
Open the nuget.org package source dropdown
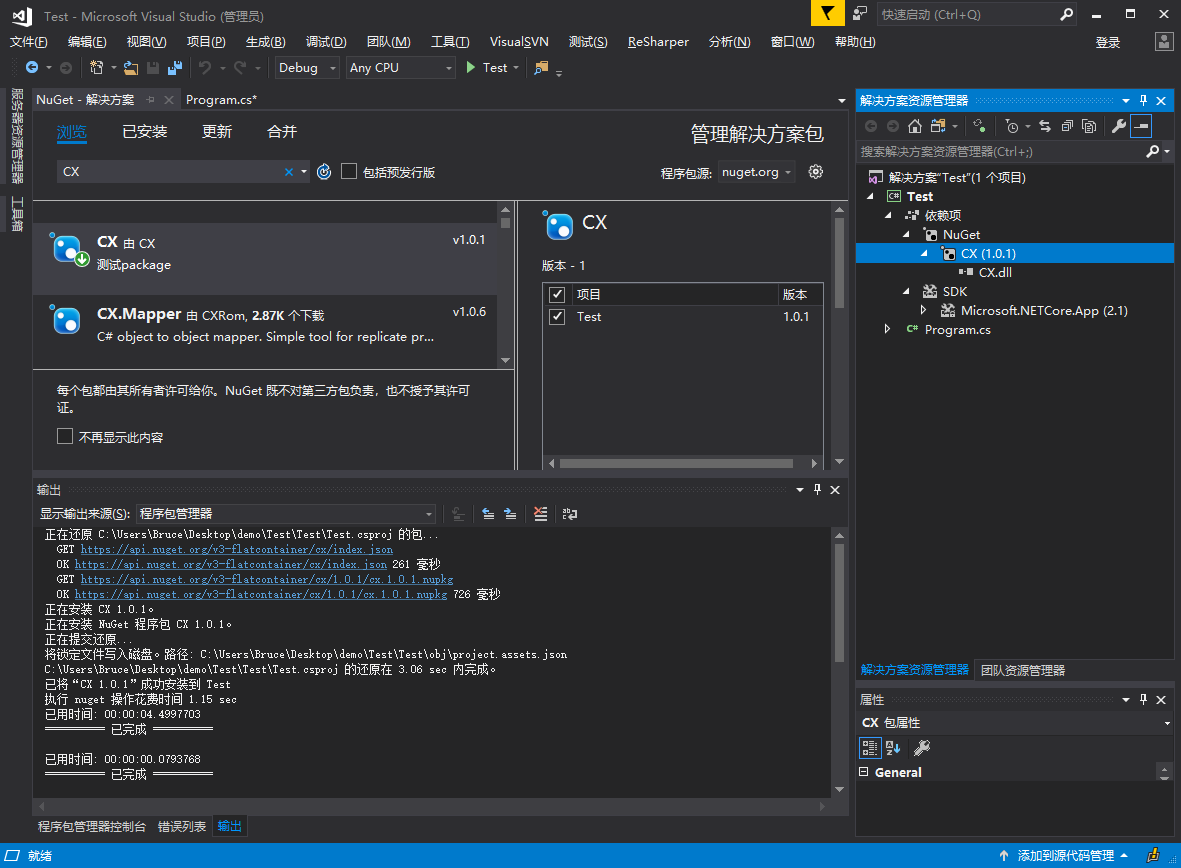(756, 173)
